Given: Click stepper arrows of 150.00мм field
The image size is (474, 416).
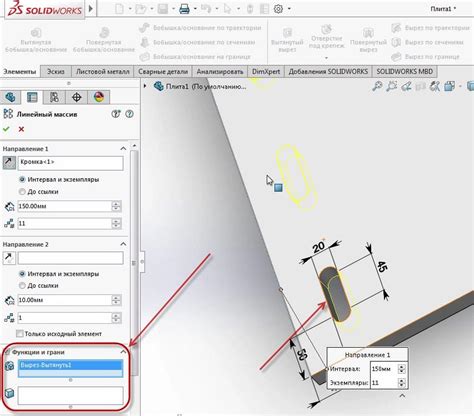Looking at the screenshot, I should coord(116,206).
